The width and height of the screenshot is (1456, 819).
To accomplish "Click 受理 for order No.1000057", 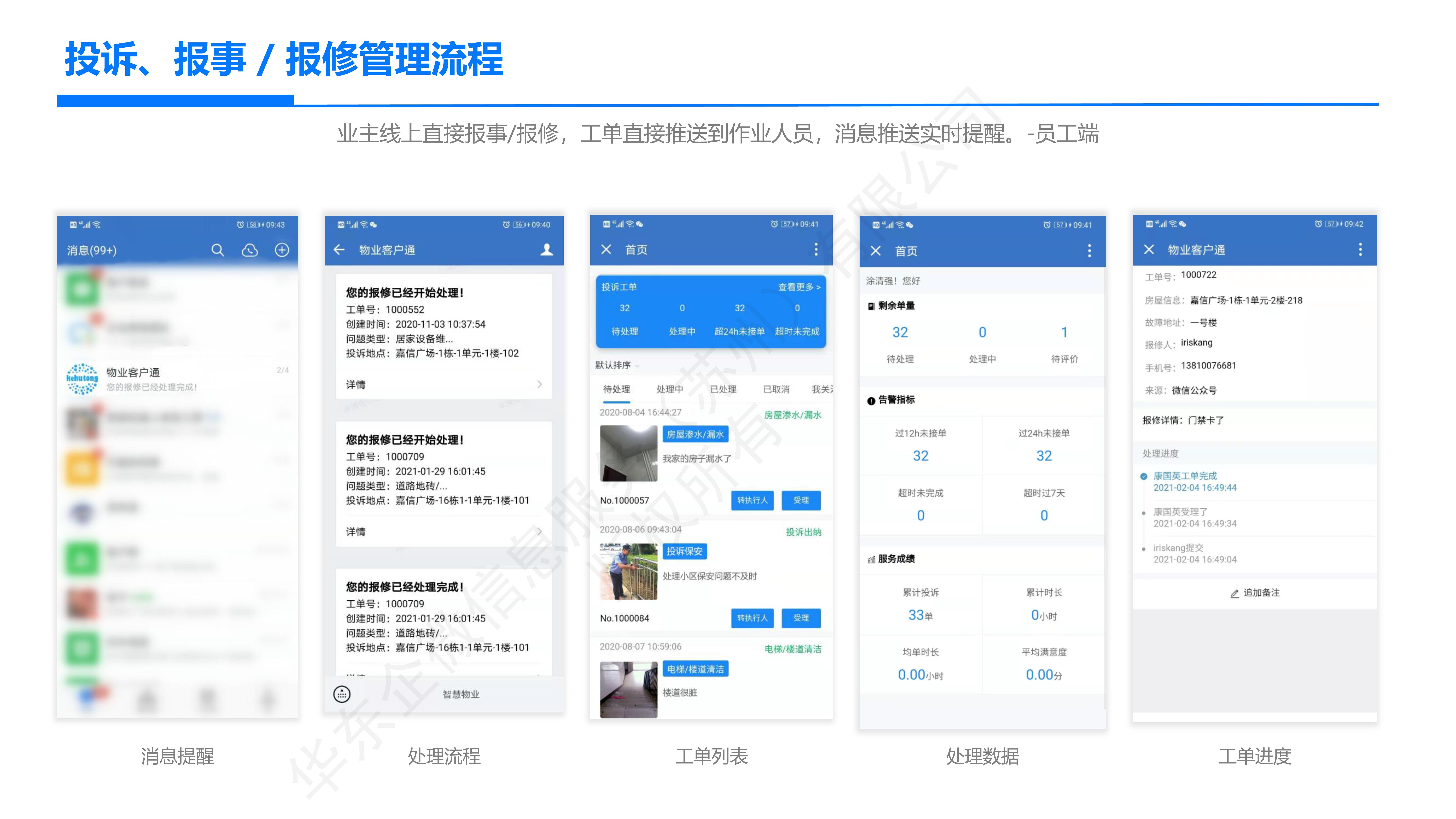I will pos(801,500).
